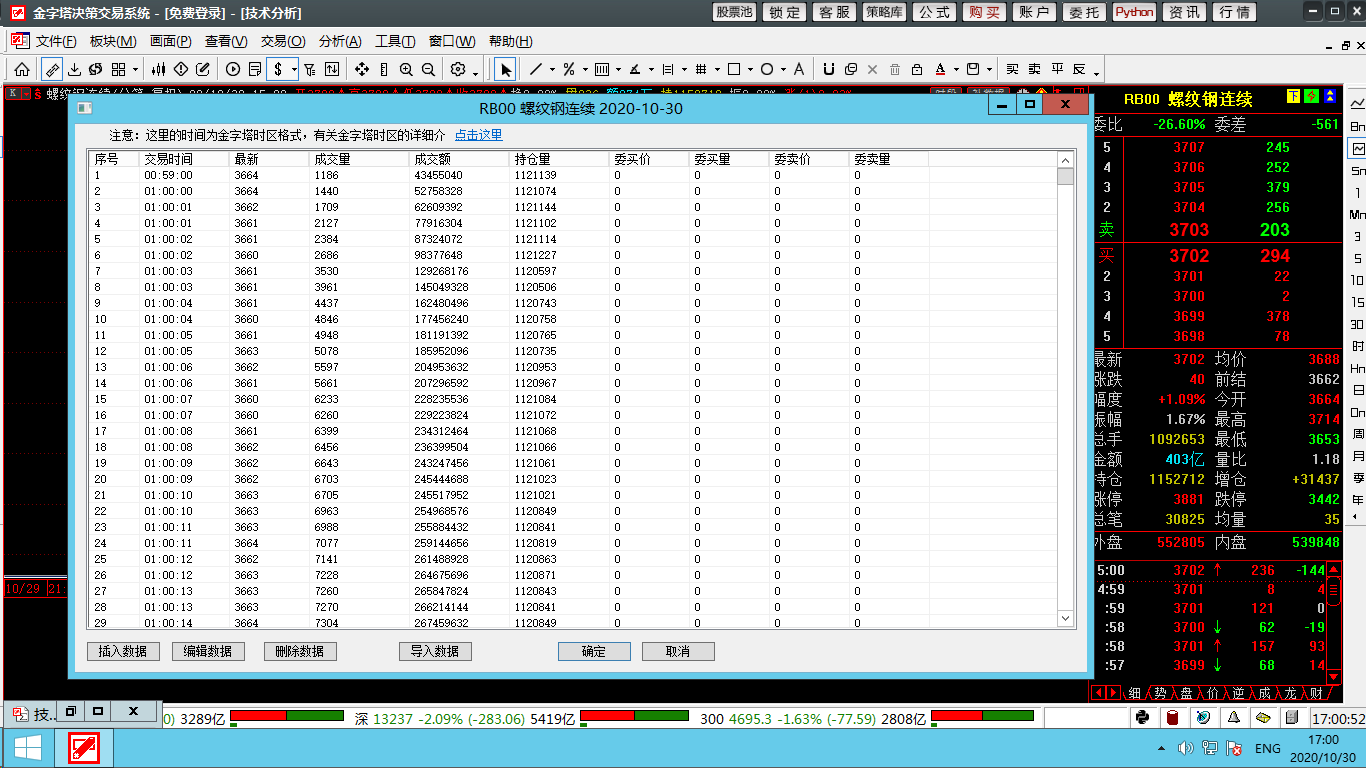Open the 分析(A) menu
The image size is (1366, 768).
point(340,41)
